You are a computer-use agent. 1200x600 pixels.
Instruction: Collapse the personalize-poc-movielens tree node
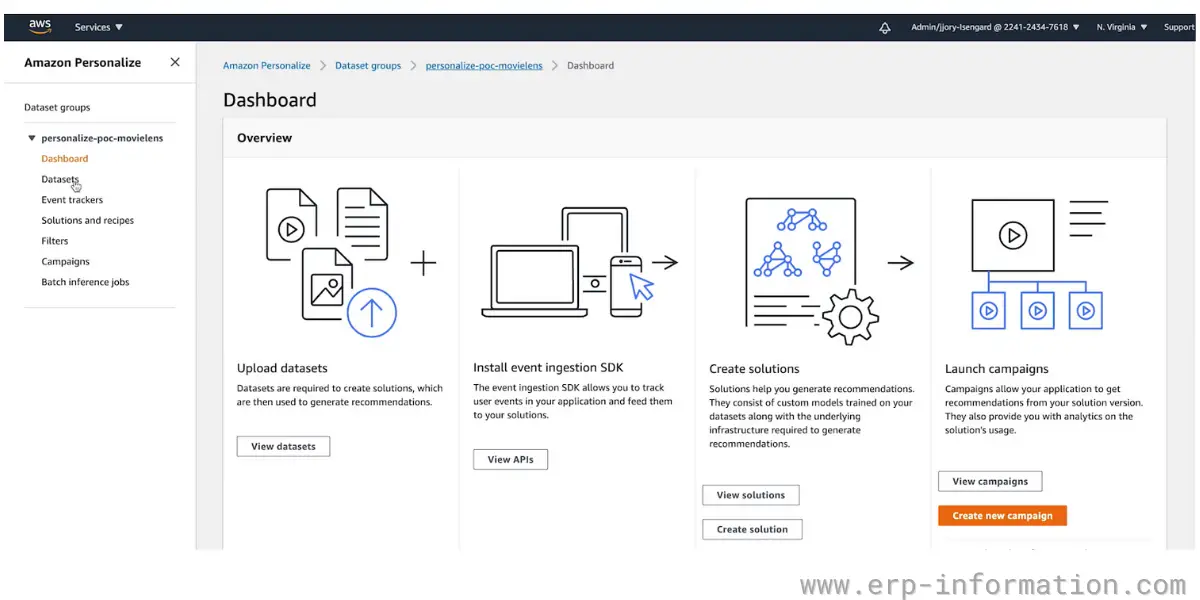[32, 138]
